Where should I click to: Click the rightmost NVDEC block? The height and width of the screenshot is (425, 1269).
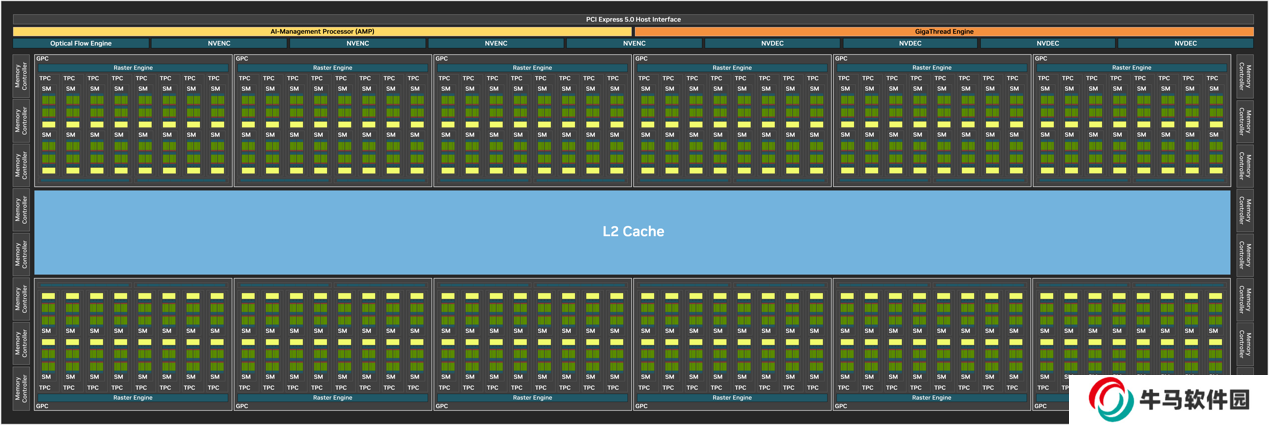tap(1185, 43)
